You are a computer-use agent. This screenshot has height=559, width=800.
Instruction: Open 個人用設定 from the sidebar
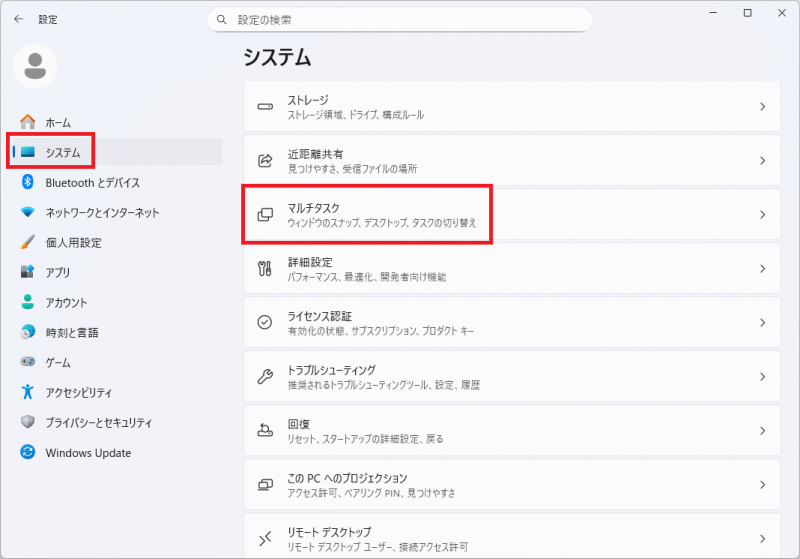[73, 243]
